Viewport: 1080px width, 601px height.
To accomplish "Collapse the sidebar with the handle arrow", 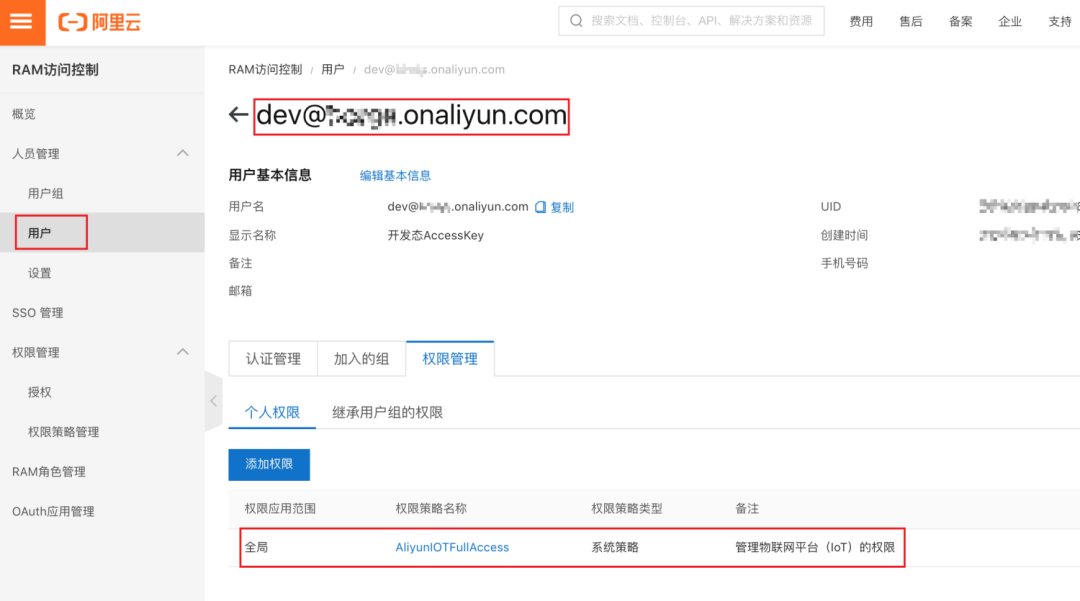I will pyautogui.click(x=214, y=401).
